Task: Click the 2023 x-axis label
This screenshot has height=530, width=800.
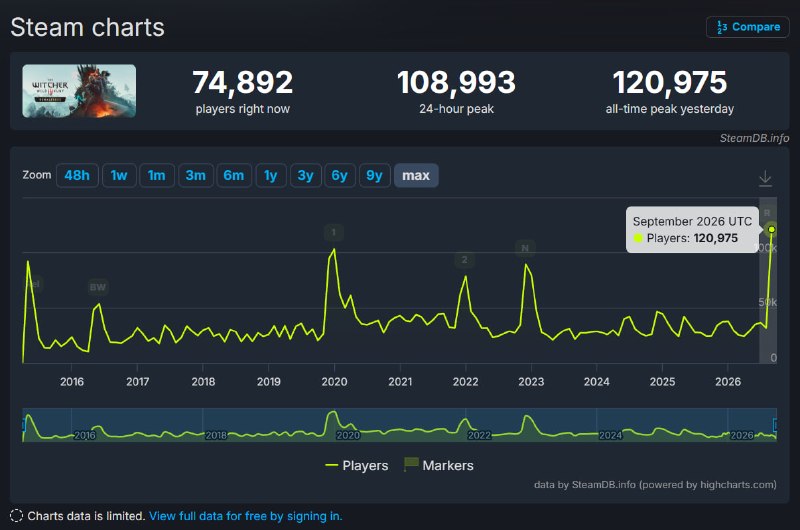Action: [x=531, y=382]
